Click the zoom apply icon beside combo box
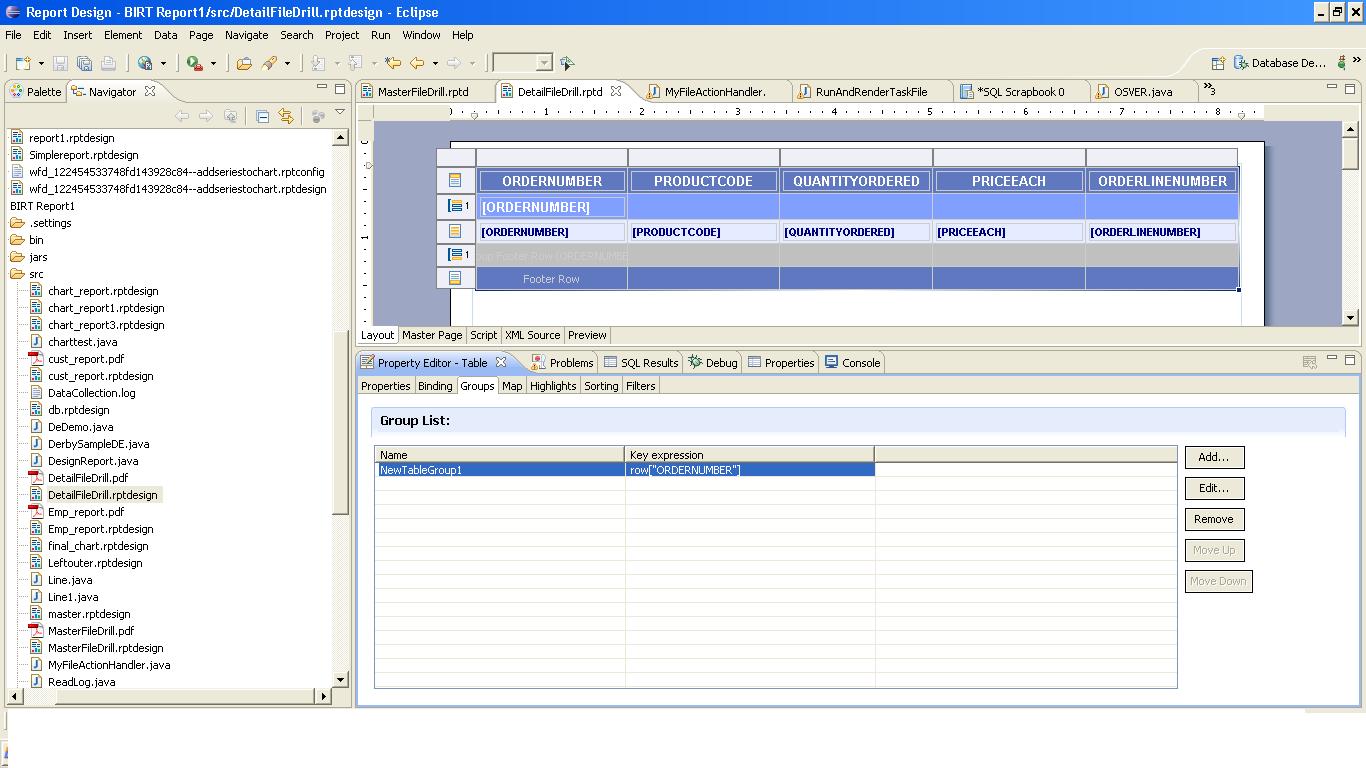1366x768 pixels. 567,63
